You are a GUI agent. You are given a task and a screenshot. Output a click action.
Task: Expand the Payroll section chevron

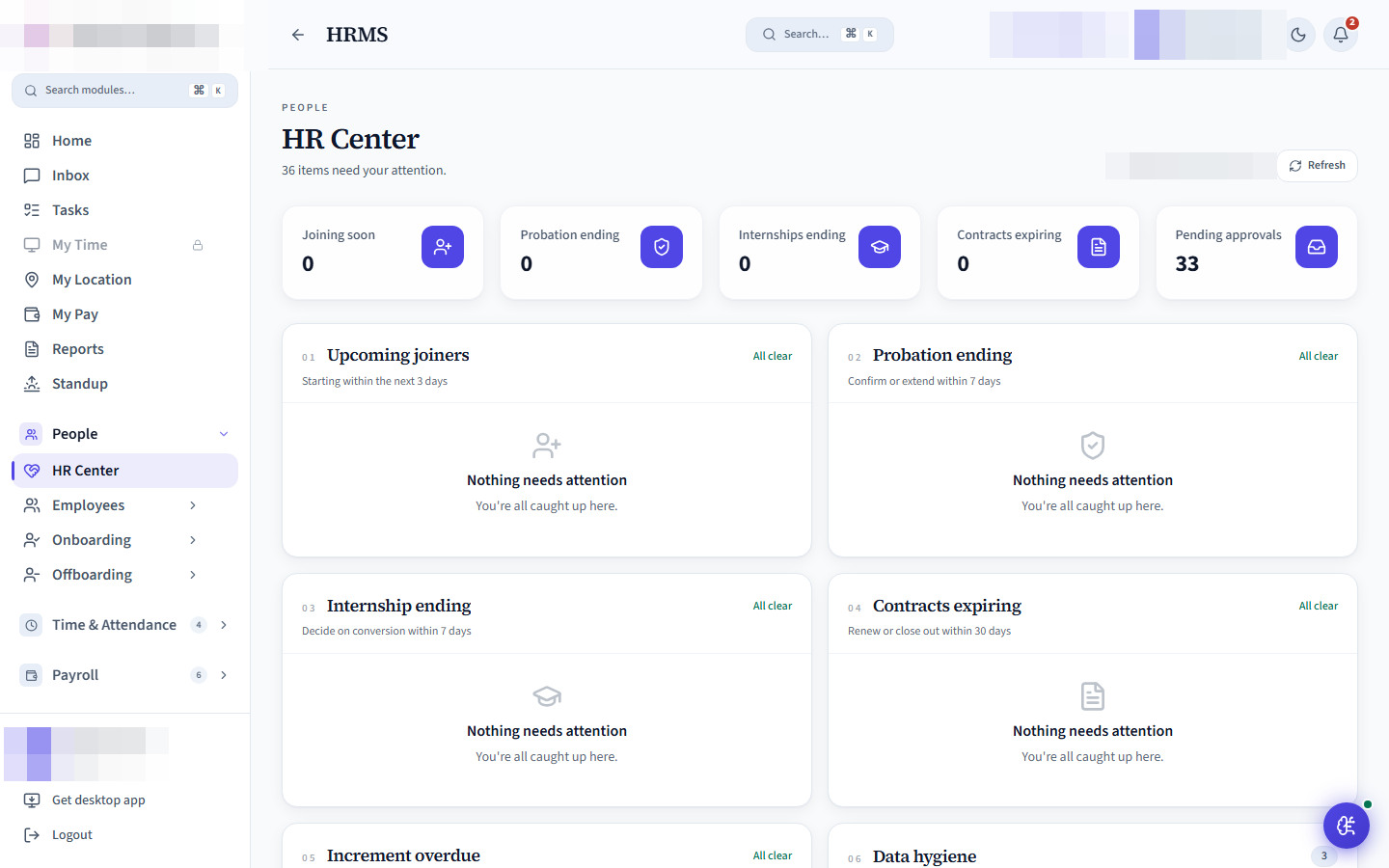click(x=224, y=675)
